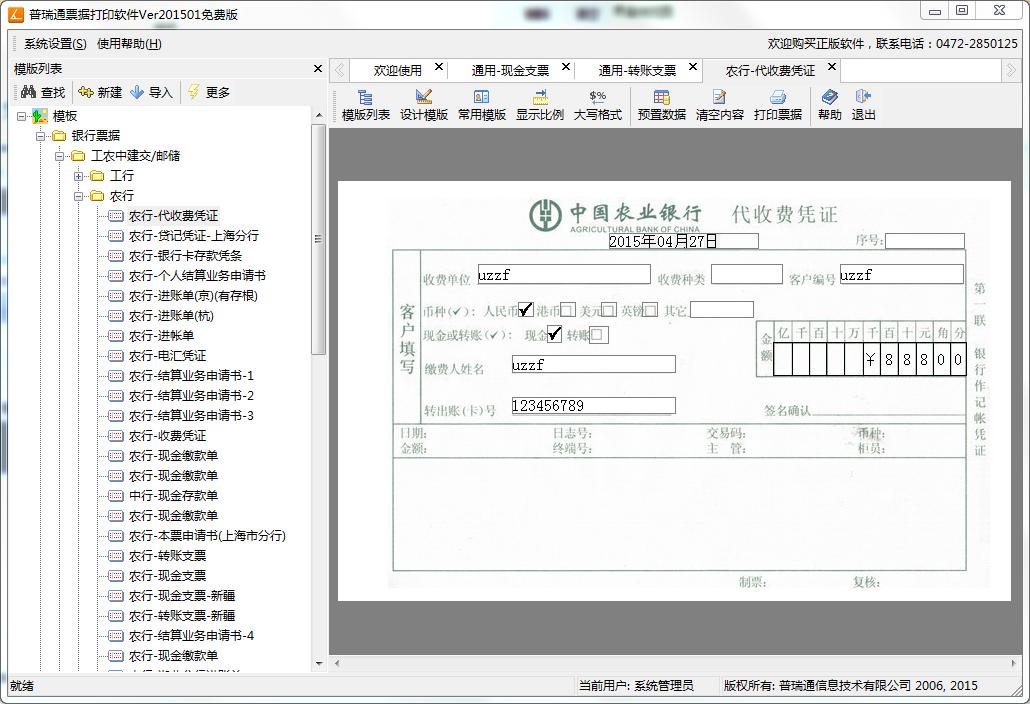The image size is (1030, 704).
Task: Open the 模版列表 toolbar icon
Action: pyautogui.click(x=366, y=106)
